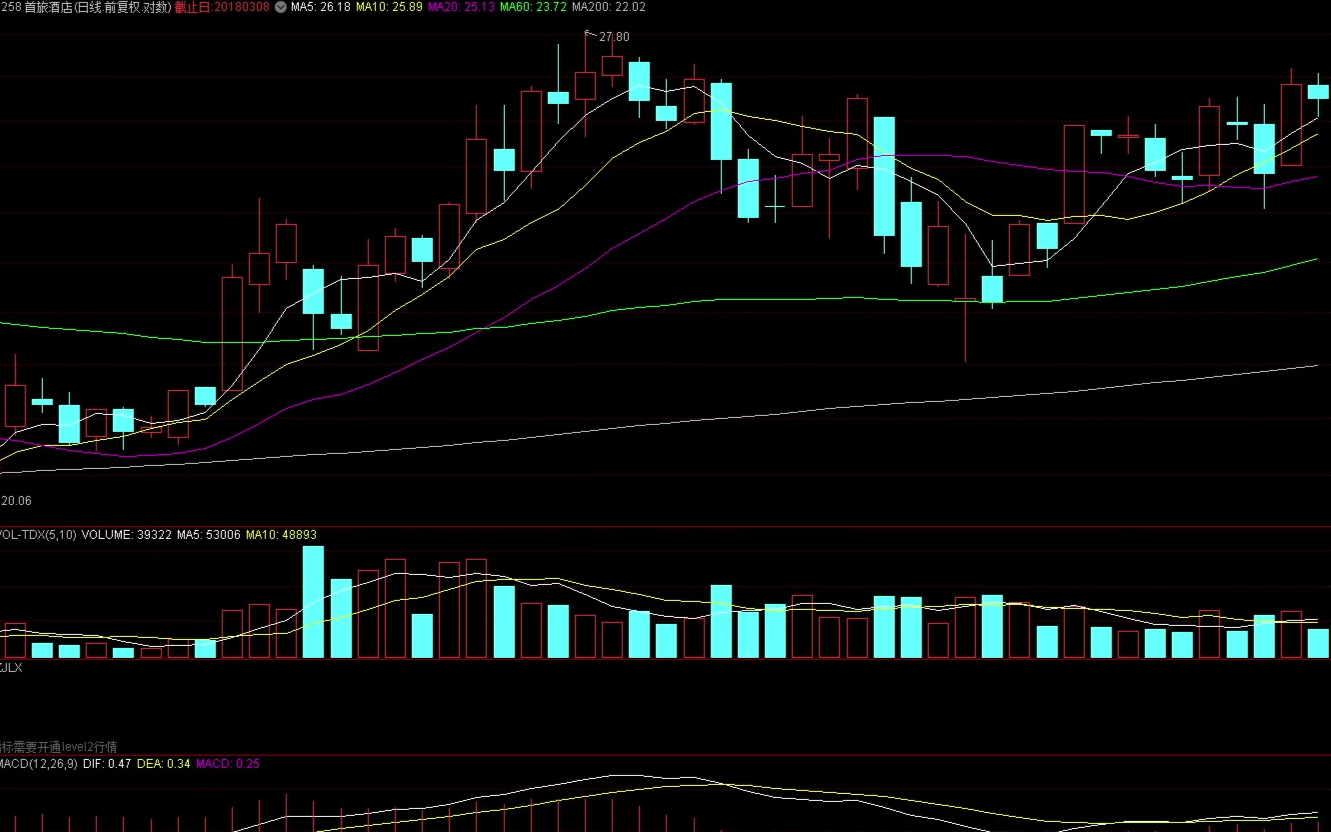Click the 27.80 high price marker
This screenshot has width=1331, height=832.
tap(614, 37)
